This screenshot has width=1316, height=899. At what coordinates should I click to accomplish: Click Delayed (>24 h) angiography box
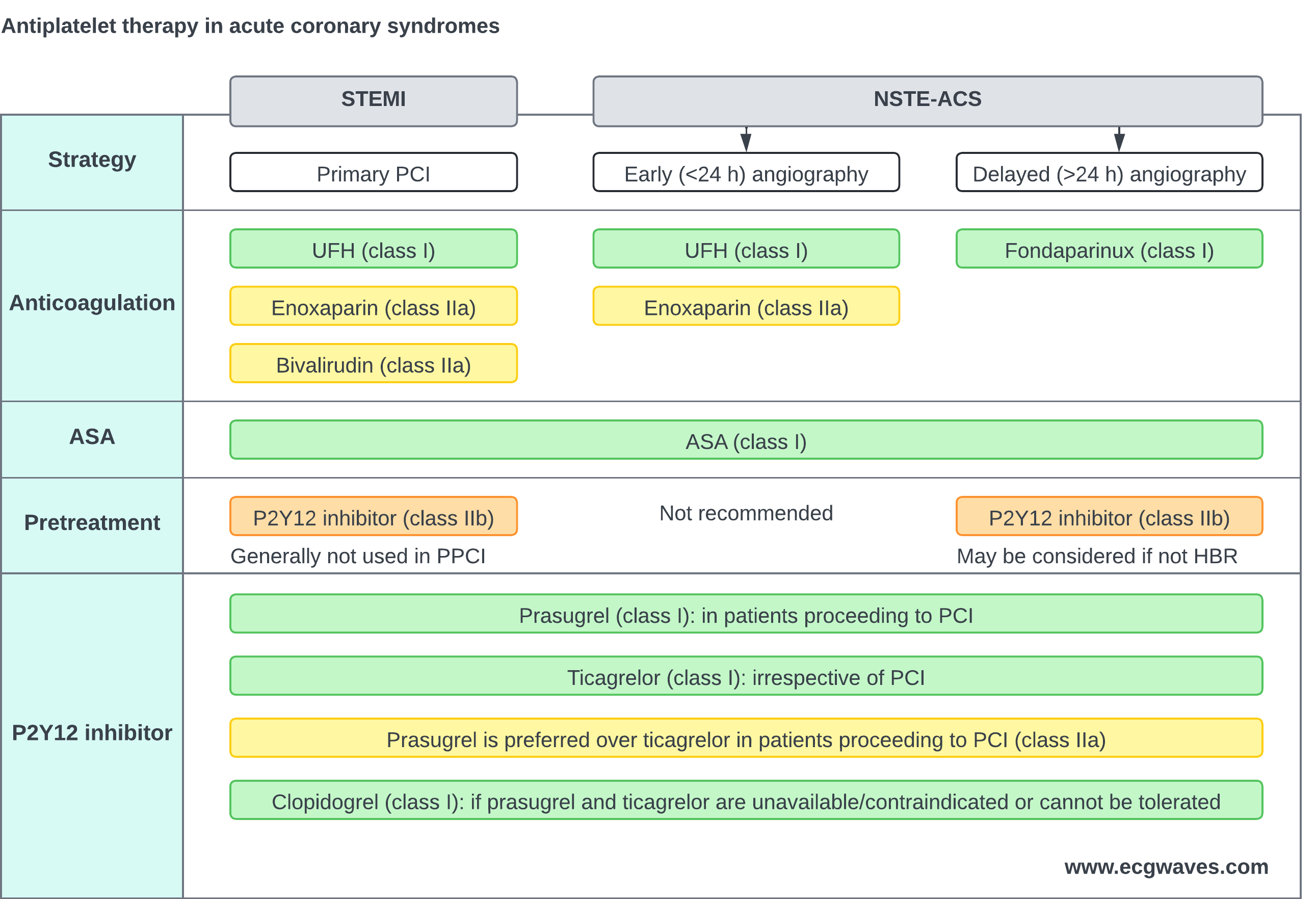[x=1109, y=172]
